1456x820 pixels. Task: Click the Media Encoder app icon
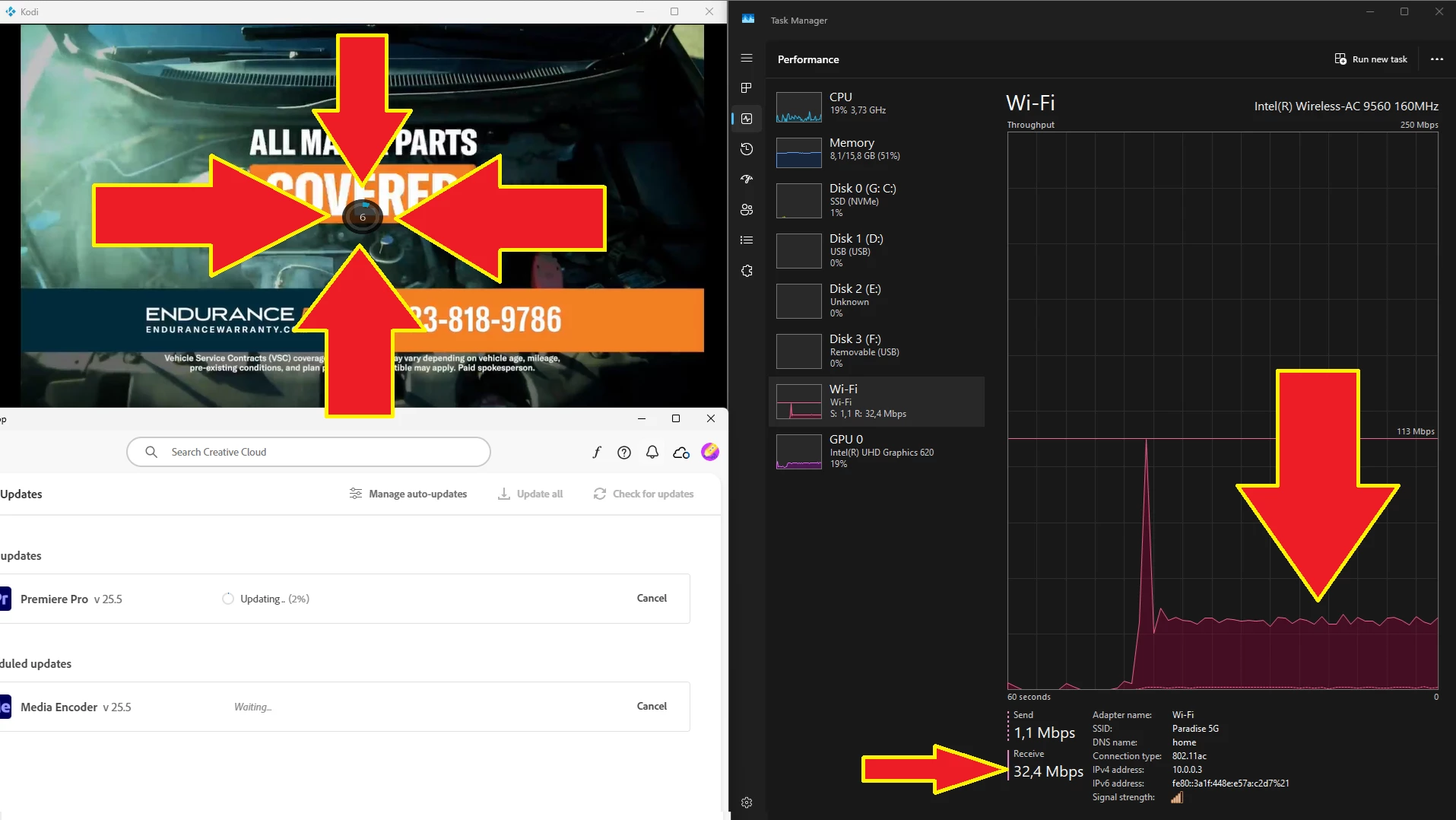tap(5, 707)
